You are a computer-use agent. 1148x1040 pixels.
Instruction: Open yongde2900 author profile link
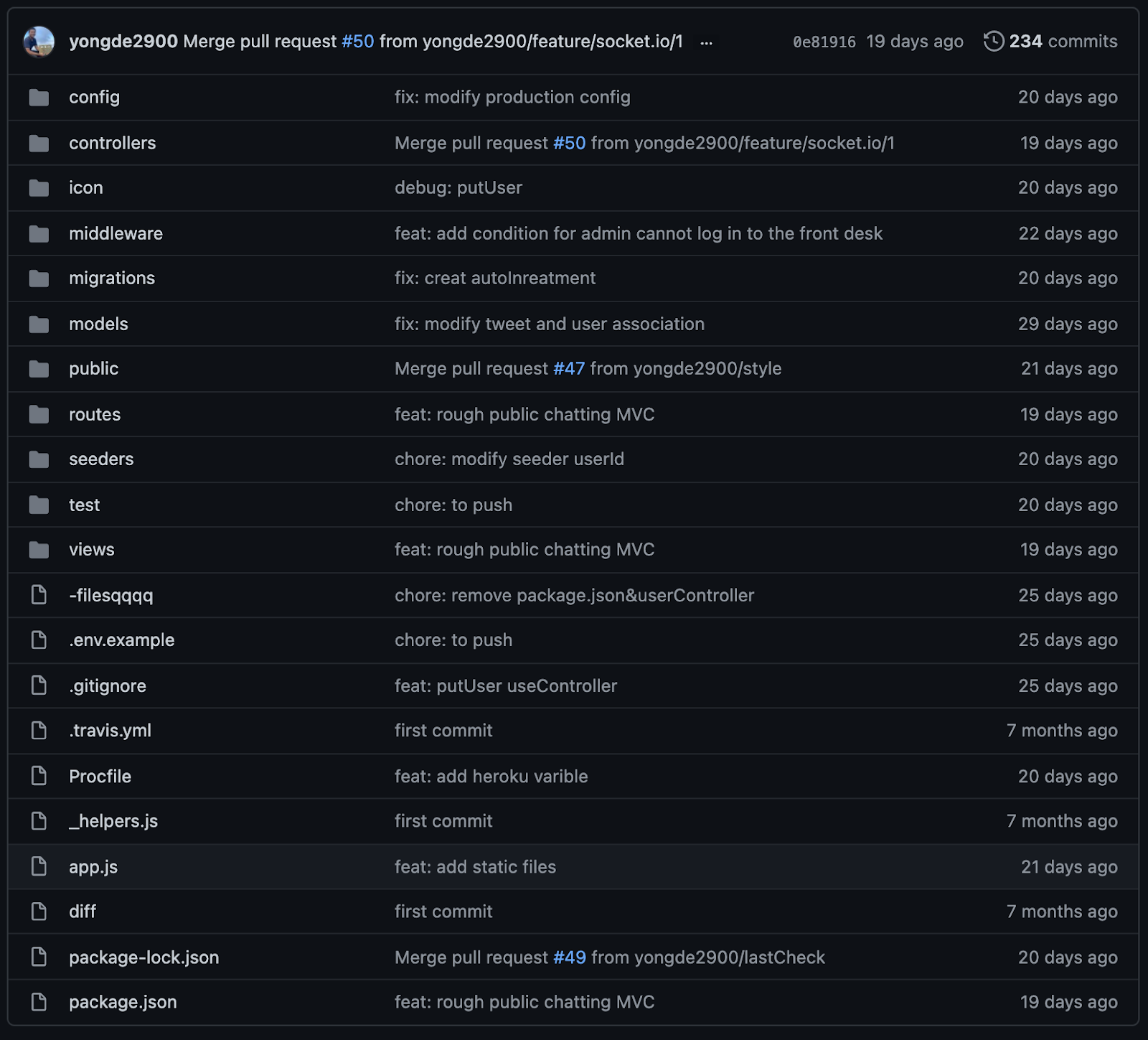[x=123, y=42]
